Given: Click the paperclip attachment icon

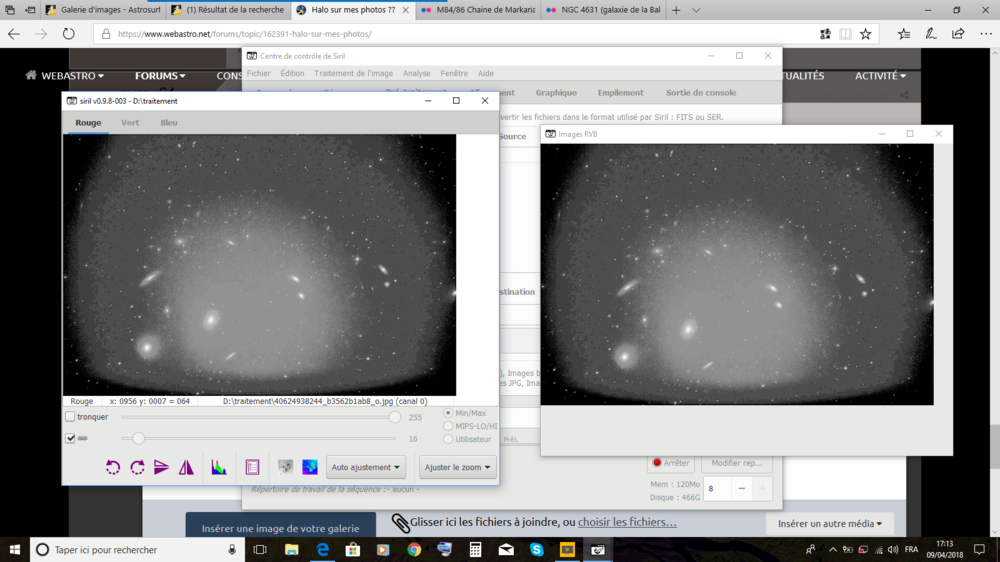Looking at the screenshot, I should (401, 523).
